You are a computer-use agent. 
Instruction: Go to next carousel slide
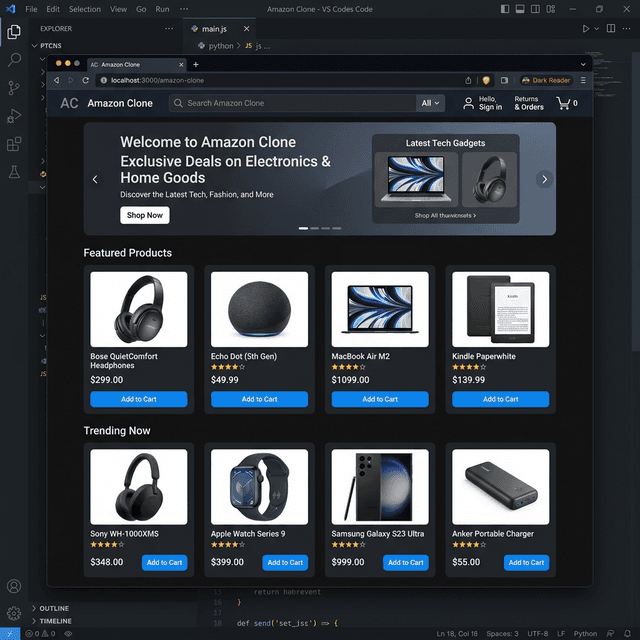click(x=544, y=179)
